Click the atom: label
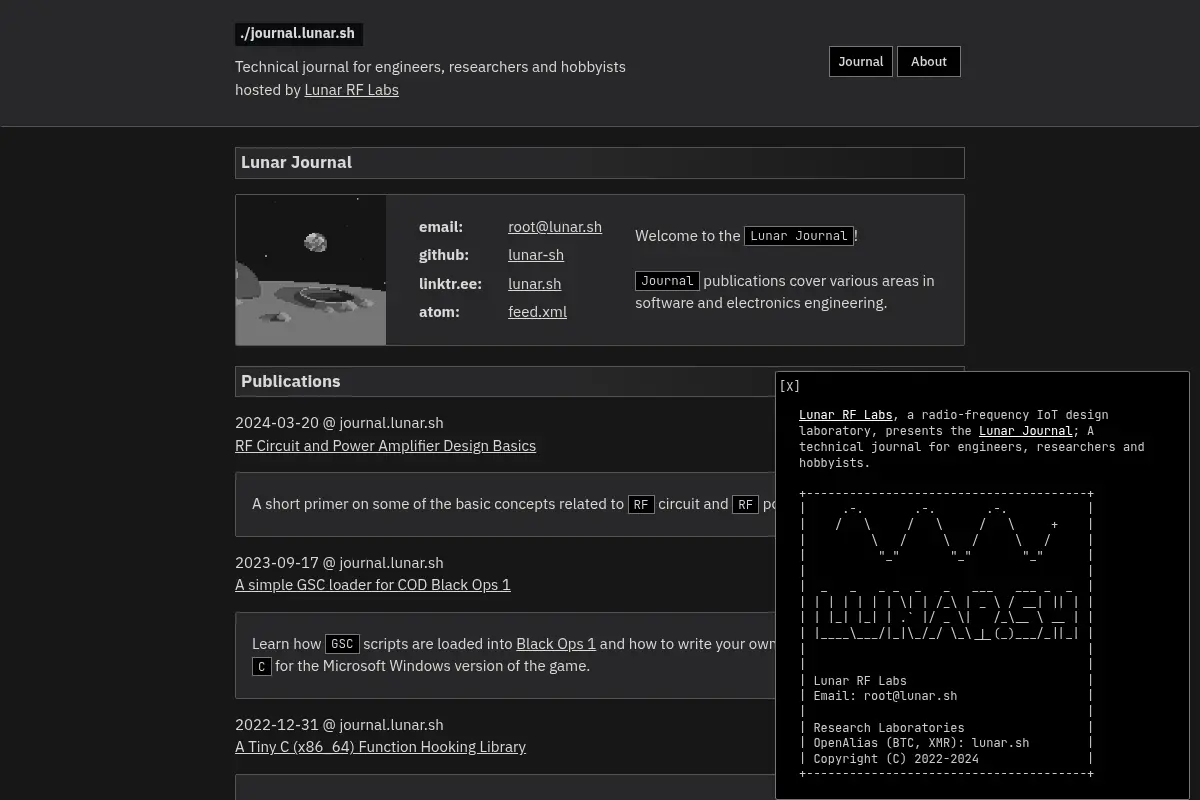1200x800 pixels. 439,312
